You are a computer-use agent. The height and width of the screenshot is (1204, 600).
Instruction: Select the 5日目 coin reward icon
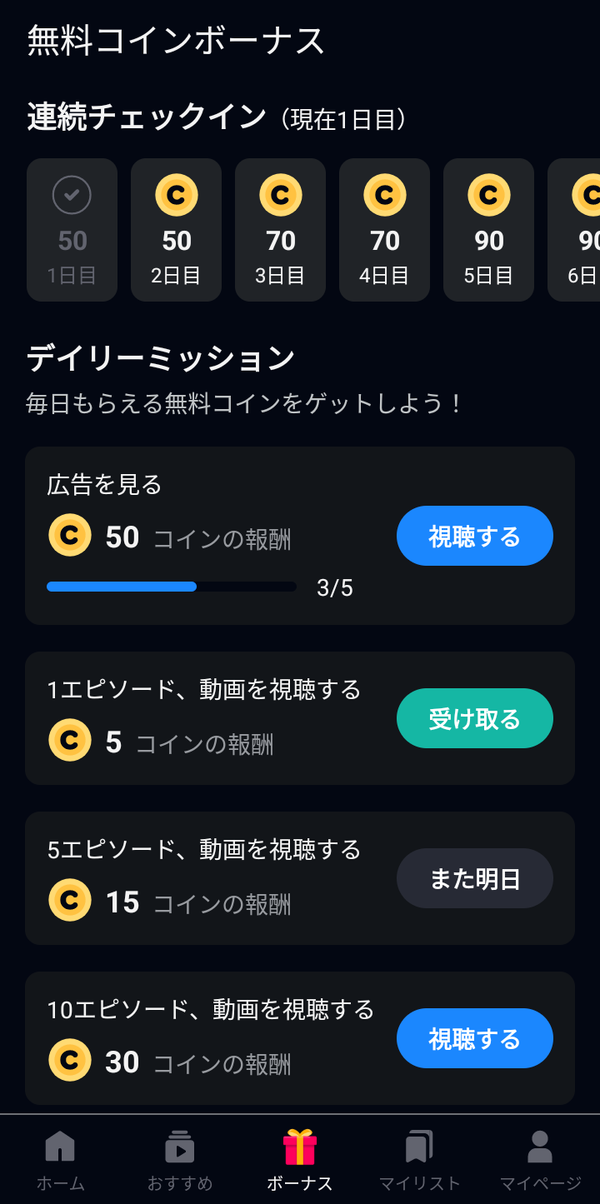pyautogui.click(x=488, y=195)
